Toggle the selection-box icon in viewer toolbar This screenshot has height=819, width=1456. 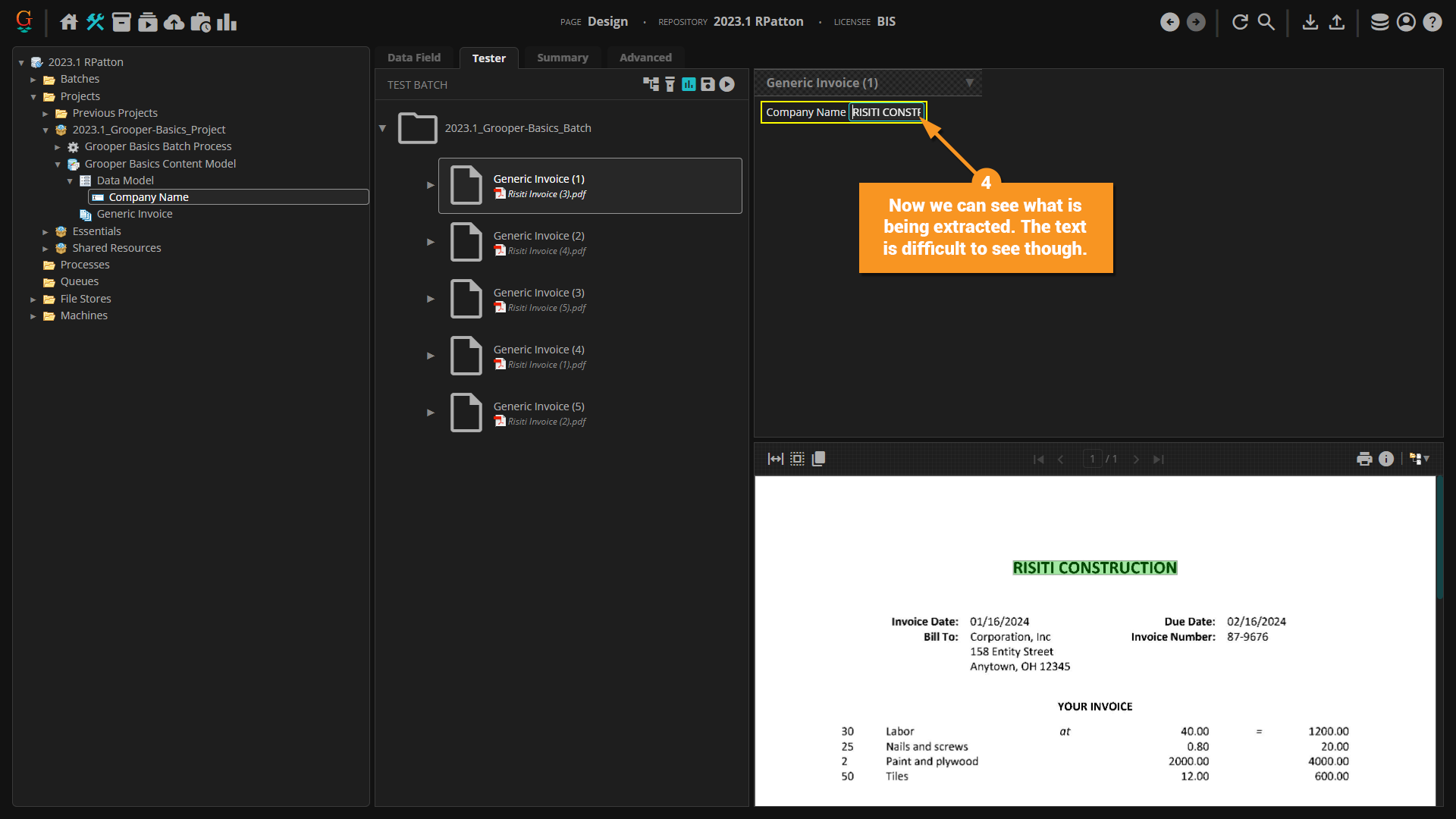tap(797, 459)
